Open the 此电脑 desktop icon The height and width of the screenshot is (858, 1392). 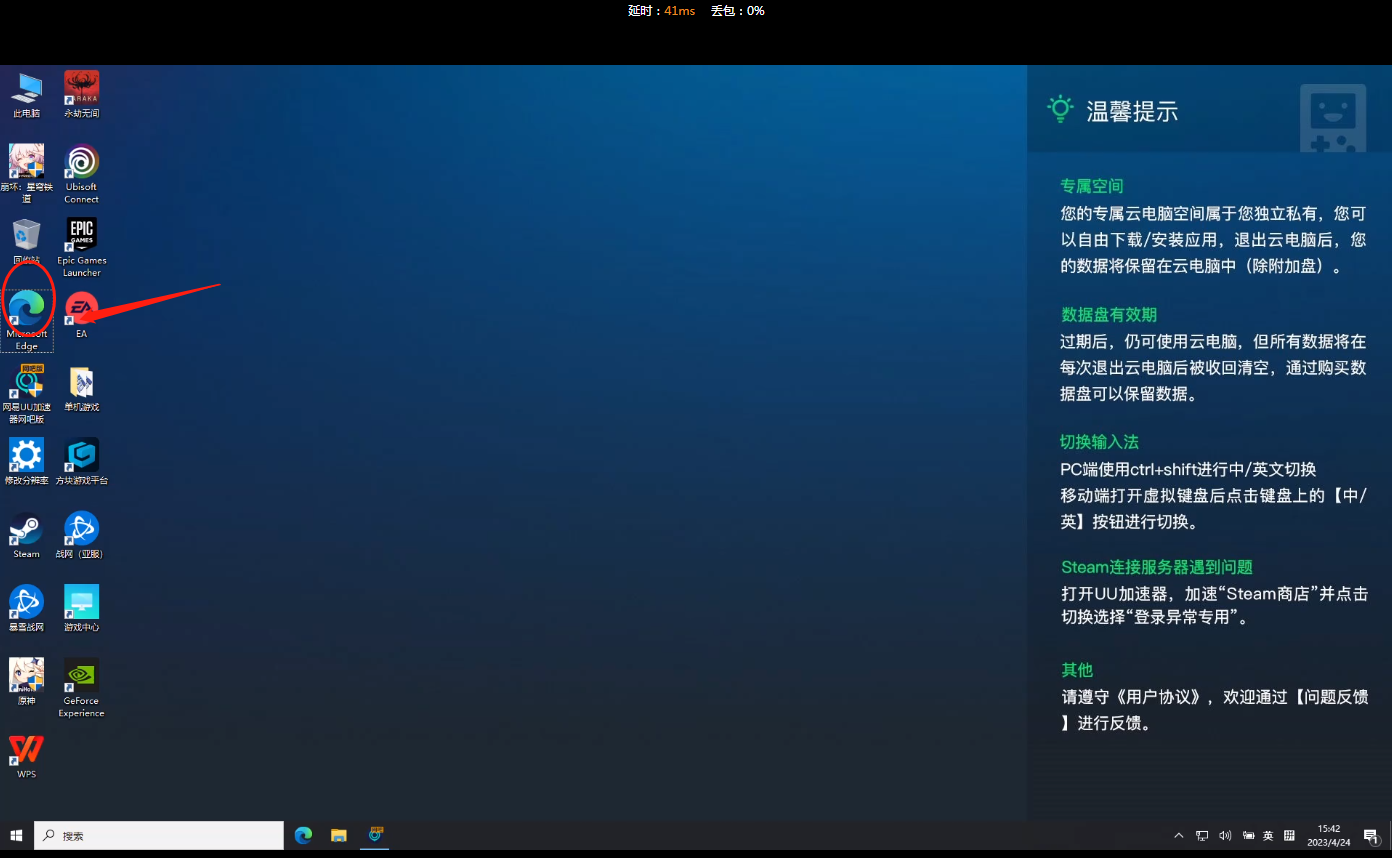coord(26,89)
